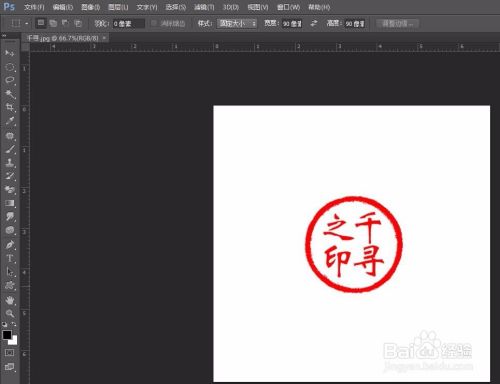Collapse the tools panel with double arrows

pos(4,35)
